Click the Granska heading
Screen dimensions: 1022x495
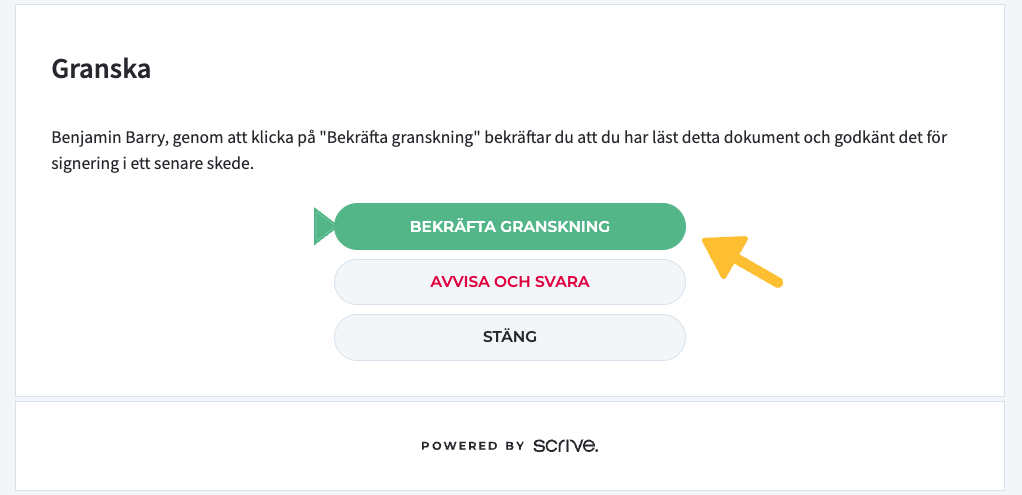click(101, 70)
